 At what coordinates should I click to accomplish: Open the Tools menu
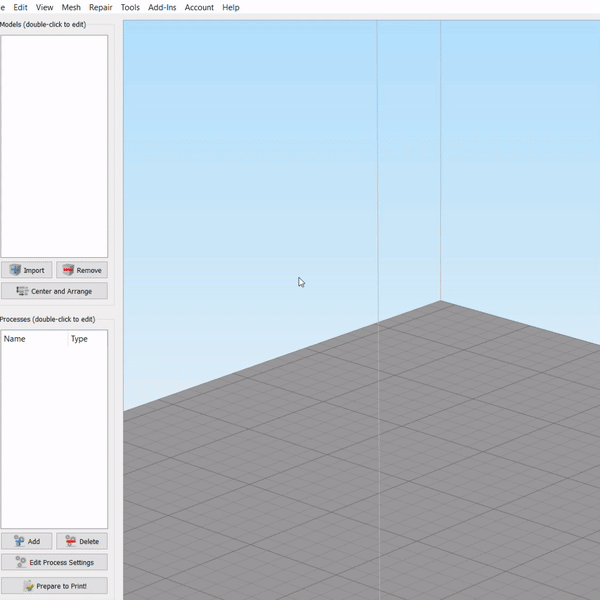tap(130, 7)
